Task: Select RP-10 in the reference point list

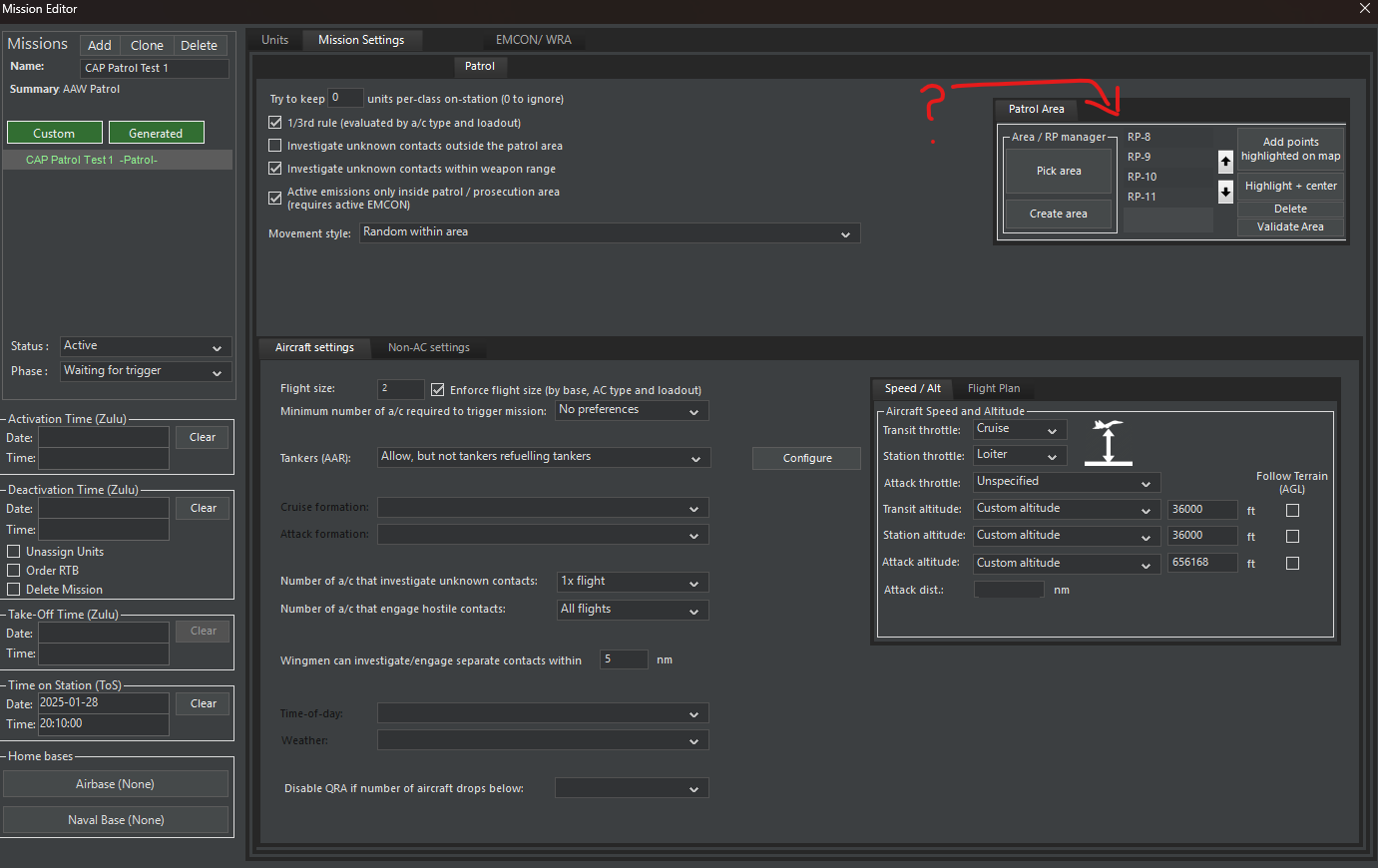Action: (x=1143, y=177)
